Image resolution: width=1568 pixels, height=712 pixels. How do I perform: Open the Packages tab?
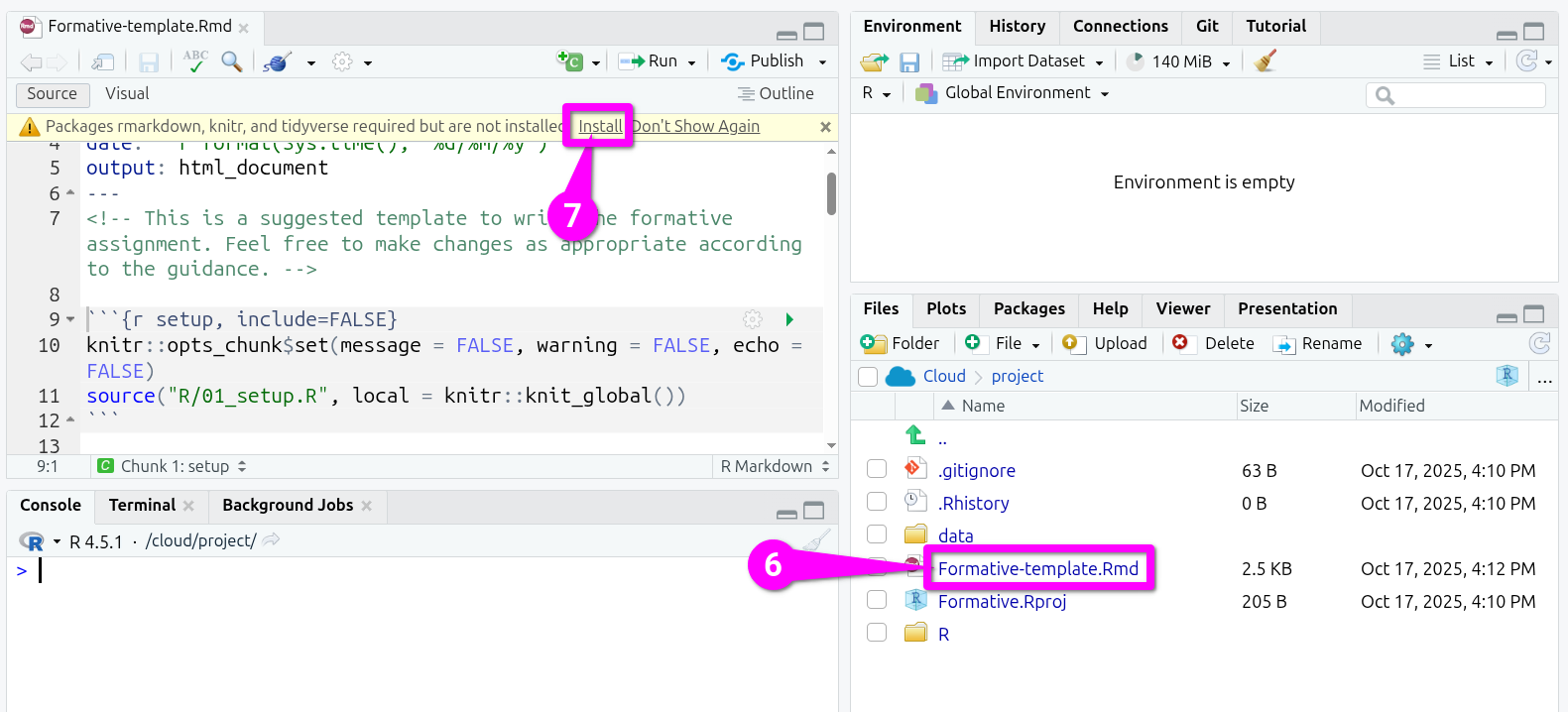(1028, 309)
